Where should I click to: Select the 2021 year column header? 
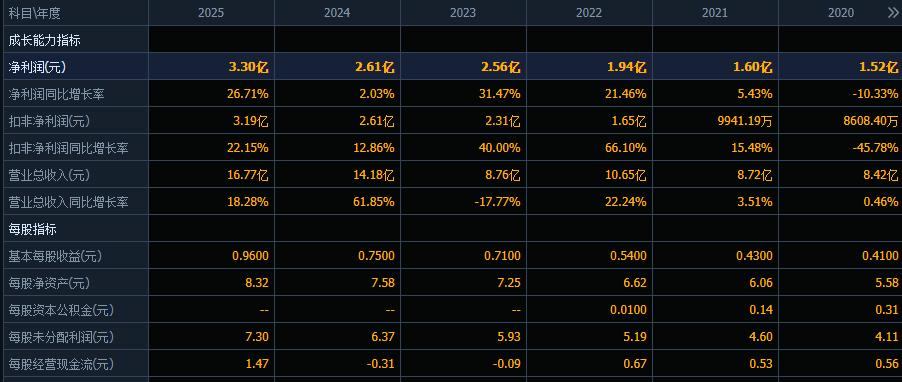point(715,13)
